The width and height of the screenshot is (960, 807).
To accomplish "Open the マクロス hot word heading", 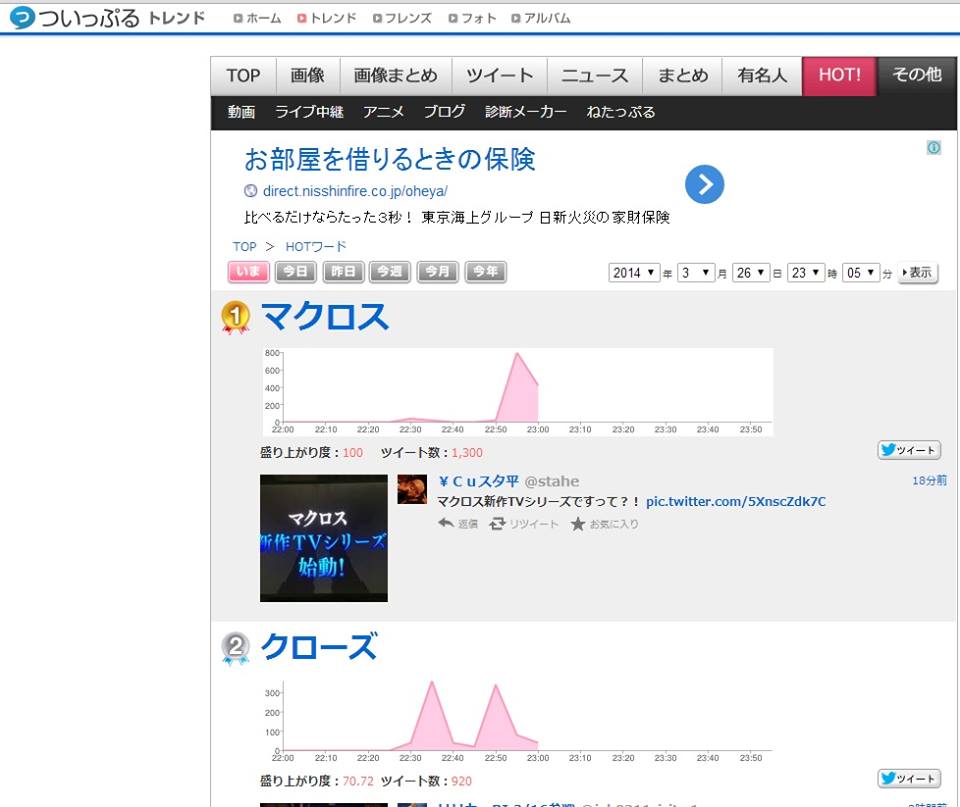I will pyautogui.click(x=325, y=317).
